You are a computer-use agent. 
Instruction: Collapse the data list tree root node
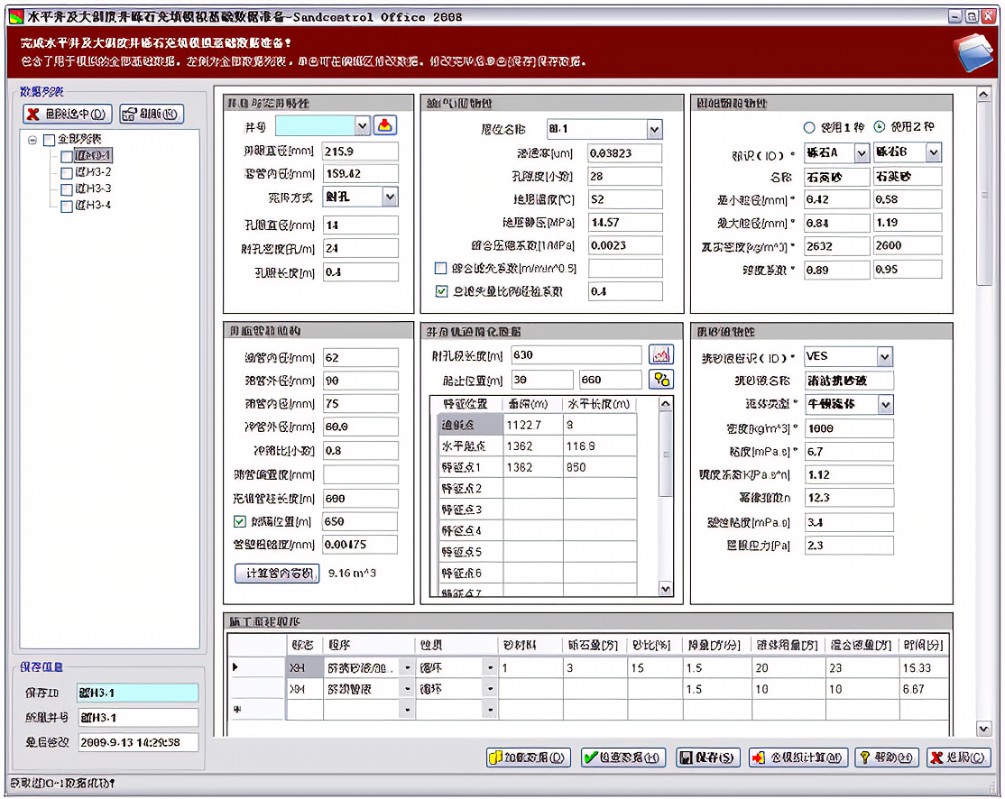point(32,140)
